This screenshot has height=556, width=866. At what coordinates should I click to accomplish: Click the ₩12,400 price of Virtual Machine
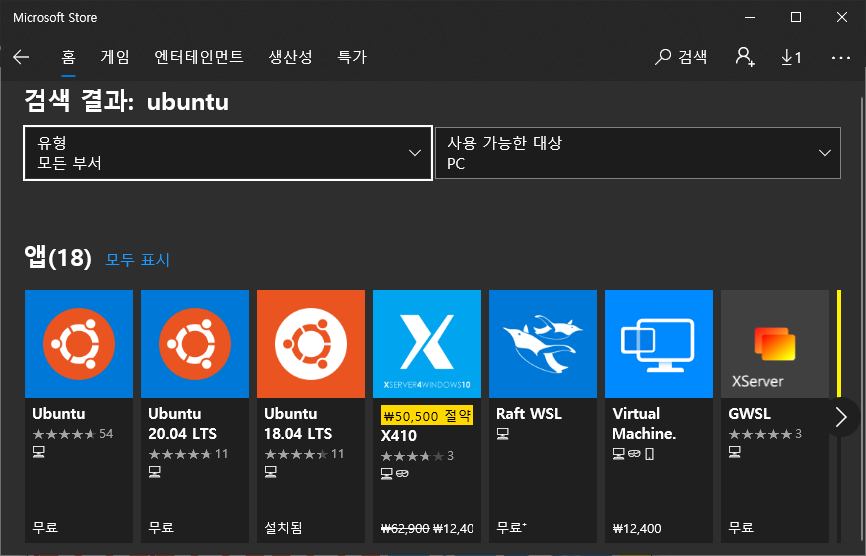click(637, 528)
